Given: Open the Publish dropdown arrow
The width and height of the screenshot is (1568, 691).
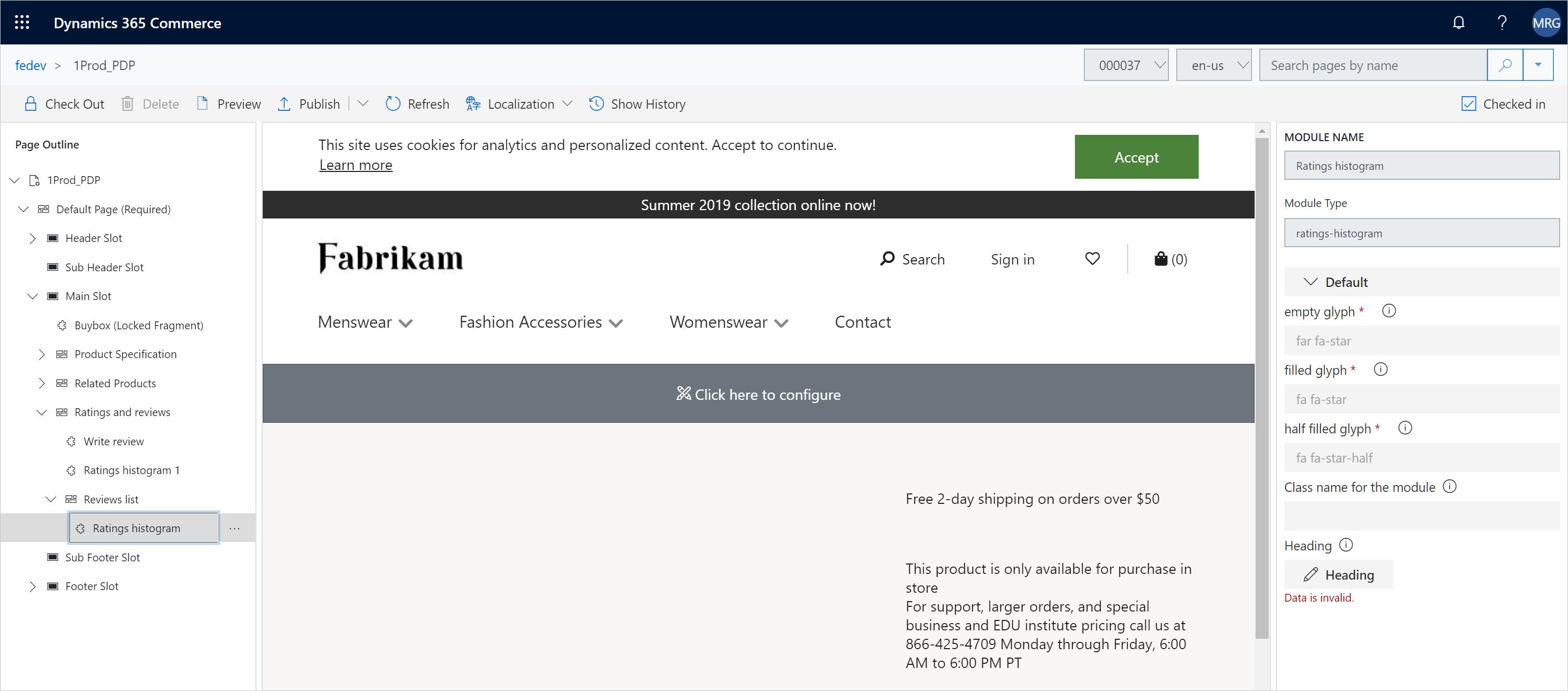Looking at the screenshot, I should pyautogui.click(x=363, y=103).
